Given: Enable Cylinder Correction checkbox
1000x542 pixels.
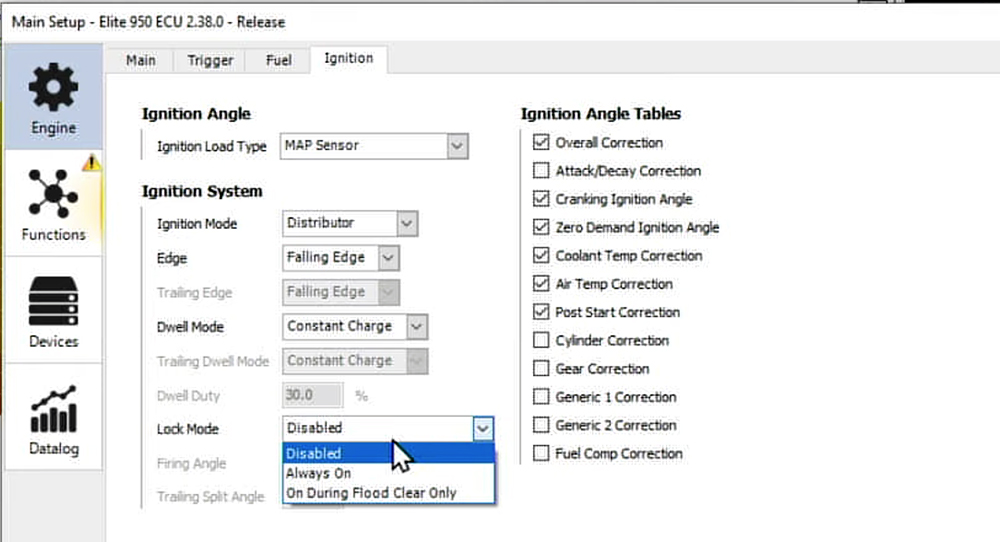Looking at the screenshot, I should click(541, 340).
